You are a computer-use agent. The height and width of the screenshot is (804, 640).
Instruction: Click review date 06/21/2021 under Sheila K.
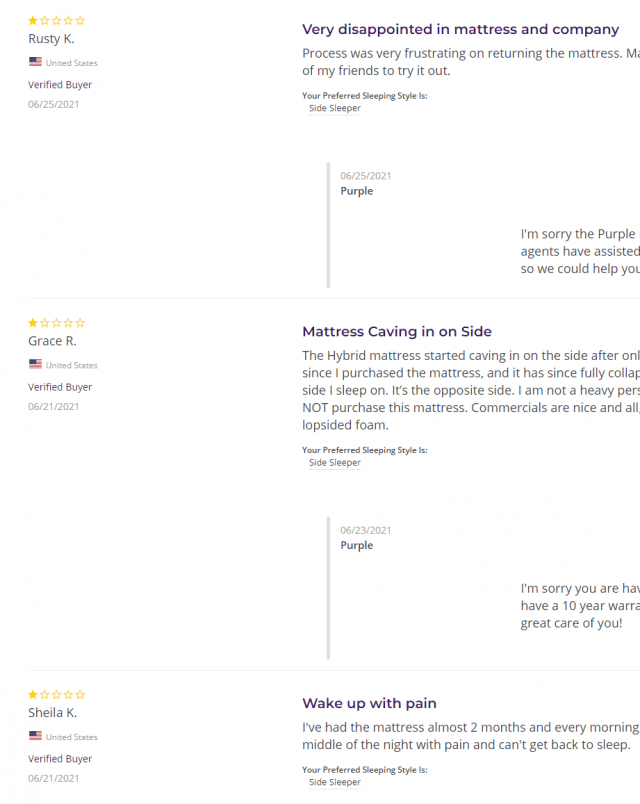[x=54, y=778]
